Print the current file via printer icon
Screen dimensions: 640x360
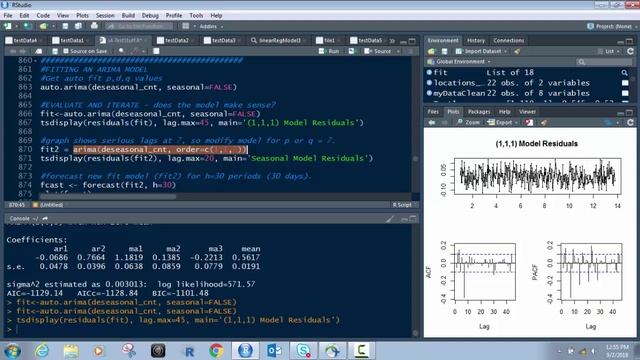(94, 26)
